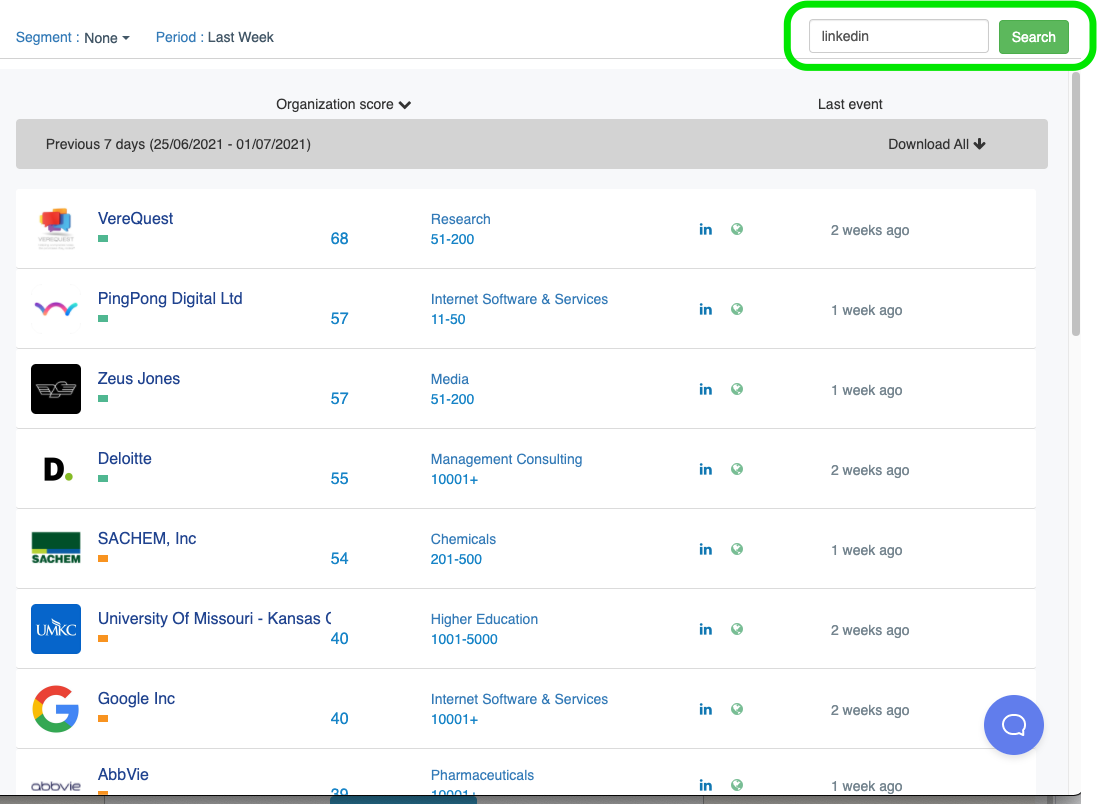Screen dimensions: 1097x804
Task: Click the 11-50 company size
Action: pyautogui.click(x=448, y=319)
